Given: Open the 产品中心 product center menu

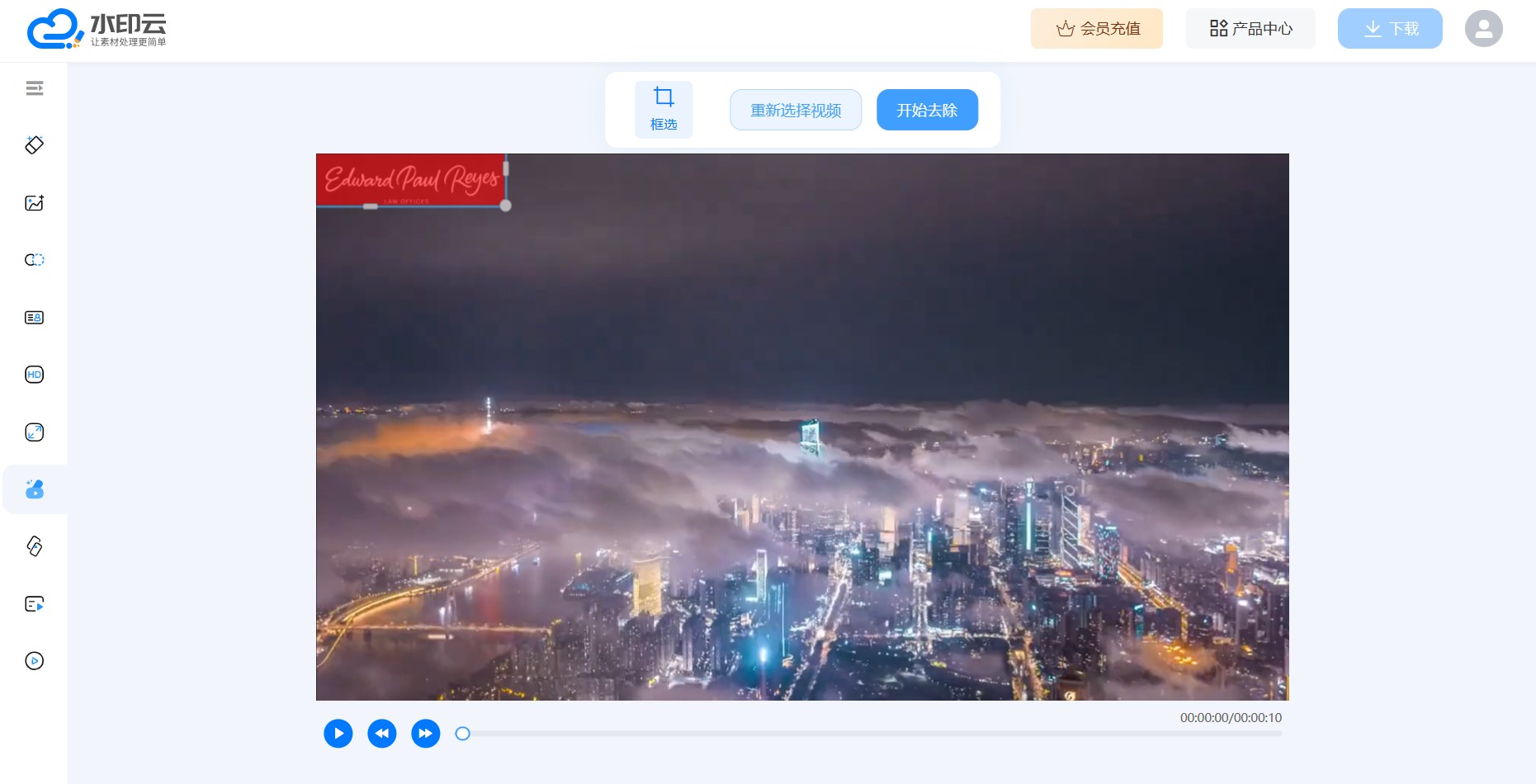Looking at the screenshot, I should [1250, 29].
